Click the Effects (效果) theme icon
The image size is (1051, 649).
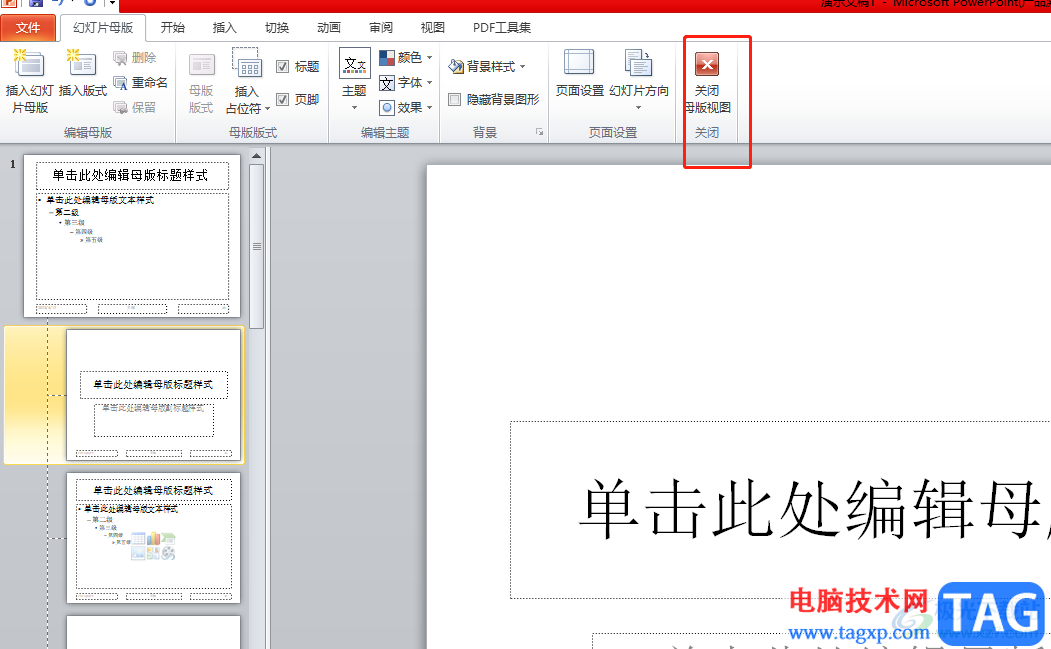[387, 107]
